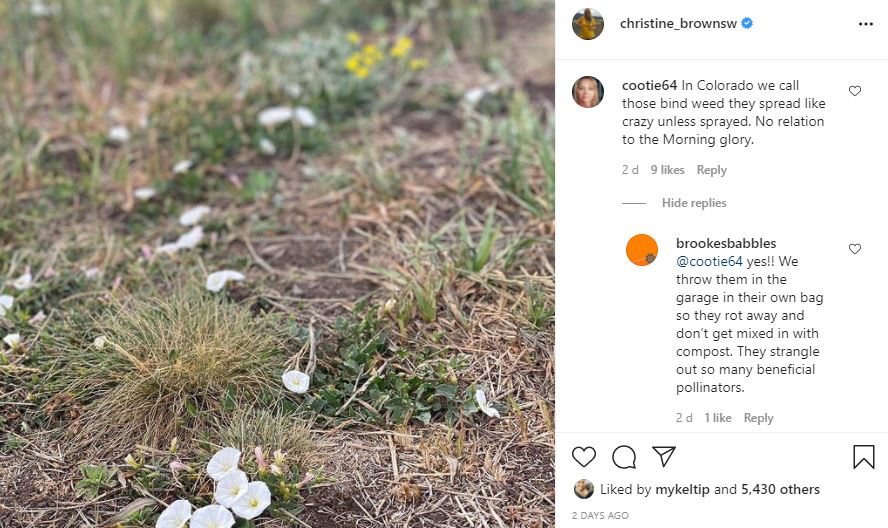Open brookesbabbles' orange avatar
Screen dimensions: 888x528
[x=642, y=250]
